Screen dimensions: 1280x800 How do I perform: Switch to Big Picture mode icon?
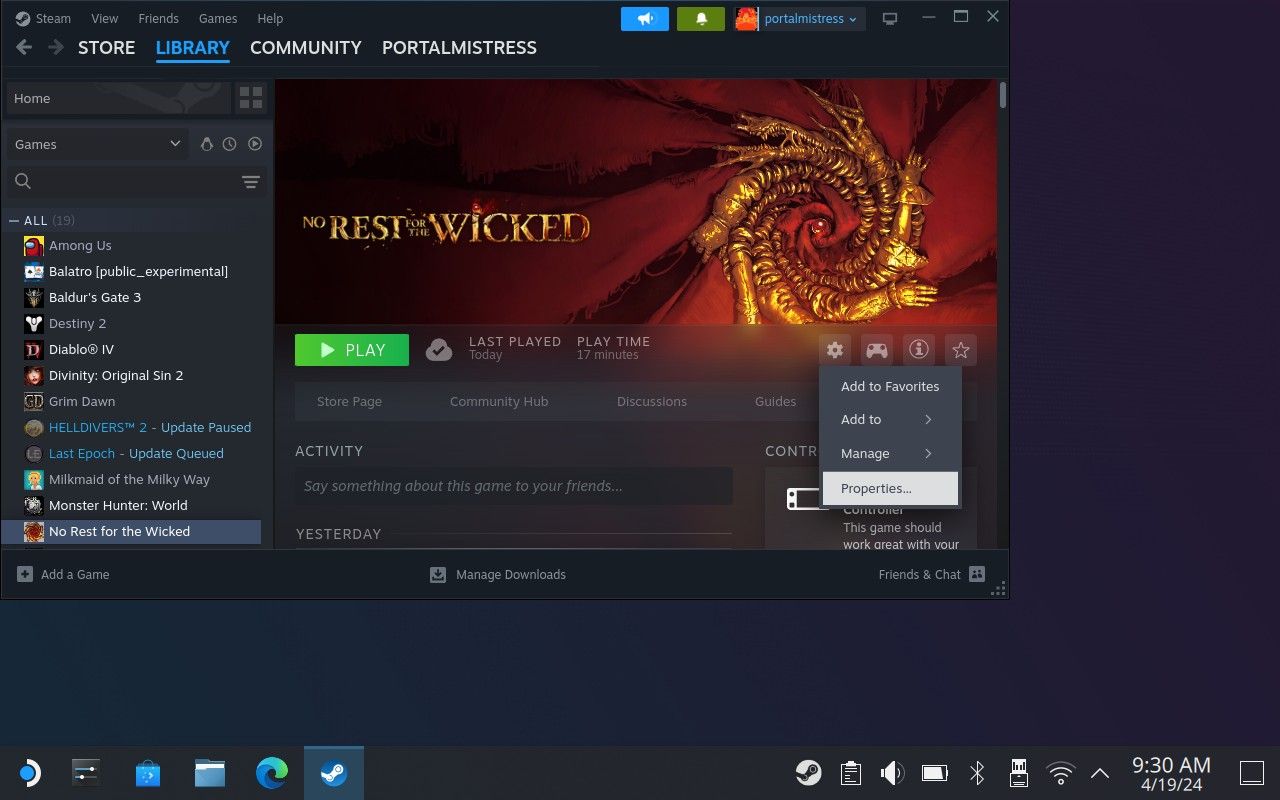tap(889, 19)
